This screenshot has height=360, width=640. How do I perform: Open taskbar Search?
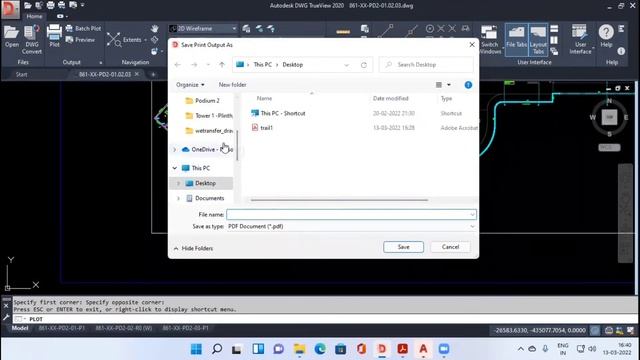pos(217,349)
